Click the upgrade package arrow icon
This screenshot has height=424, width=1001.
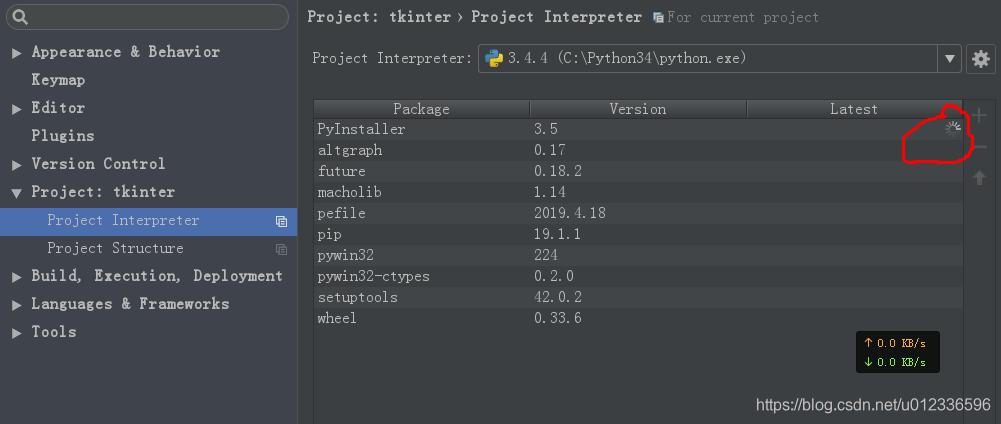[x=980, y=178]
